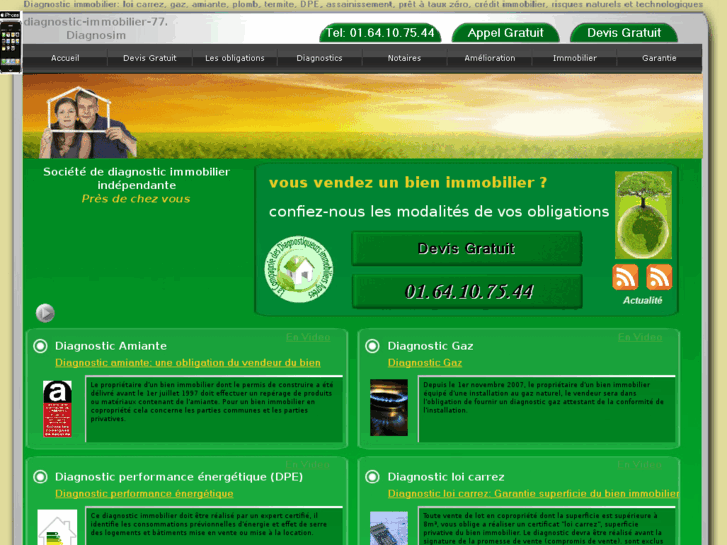Open the Garantie menu item
Viewport: 727px width, 545px height.
(659, 58)
